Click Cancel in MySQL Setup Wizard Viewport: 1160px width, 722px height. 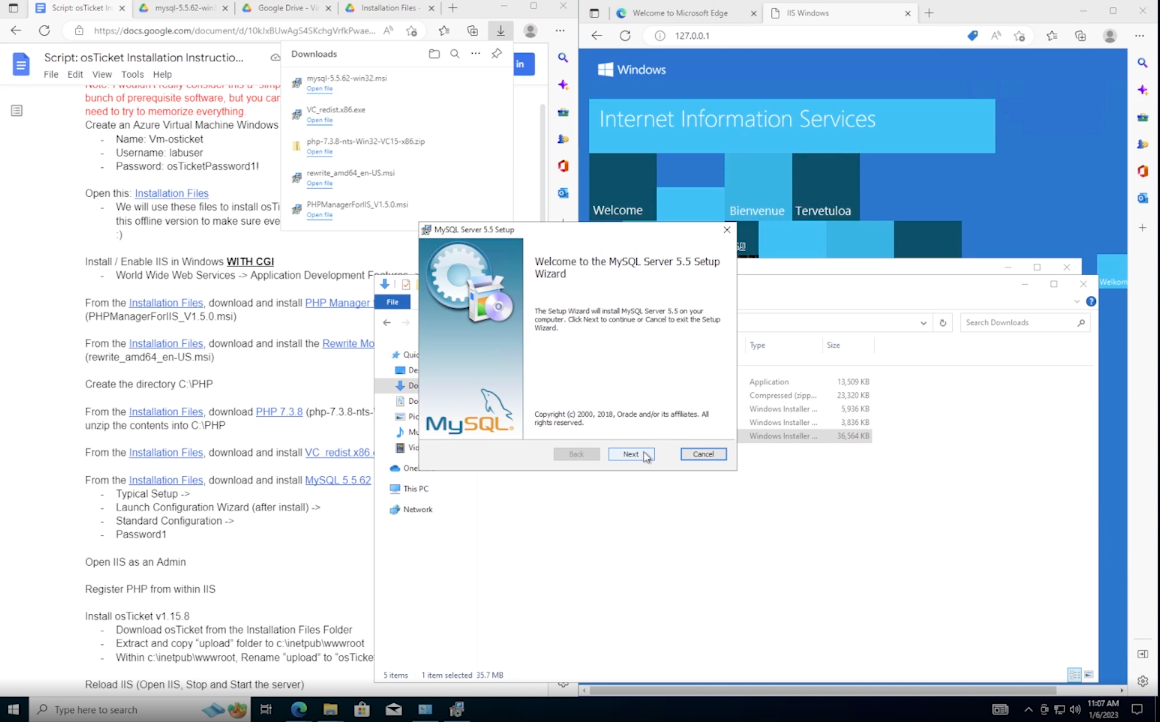click(x=703, y=454)
